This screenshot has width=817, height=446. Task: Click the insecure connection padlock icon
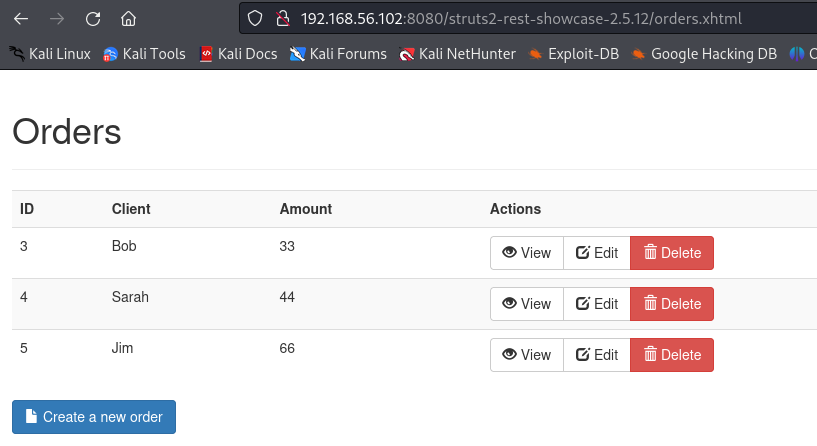tap(282, 19)
